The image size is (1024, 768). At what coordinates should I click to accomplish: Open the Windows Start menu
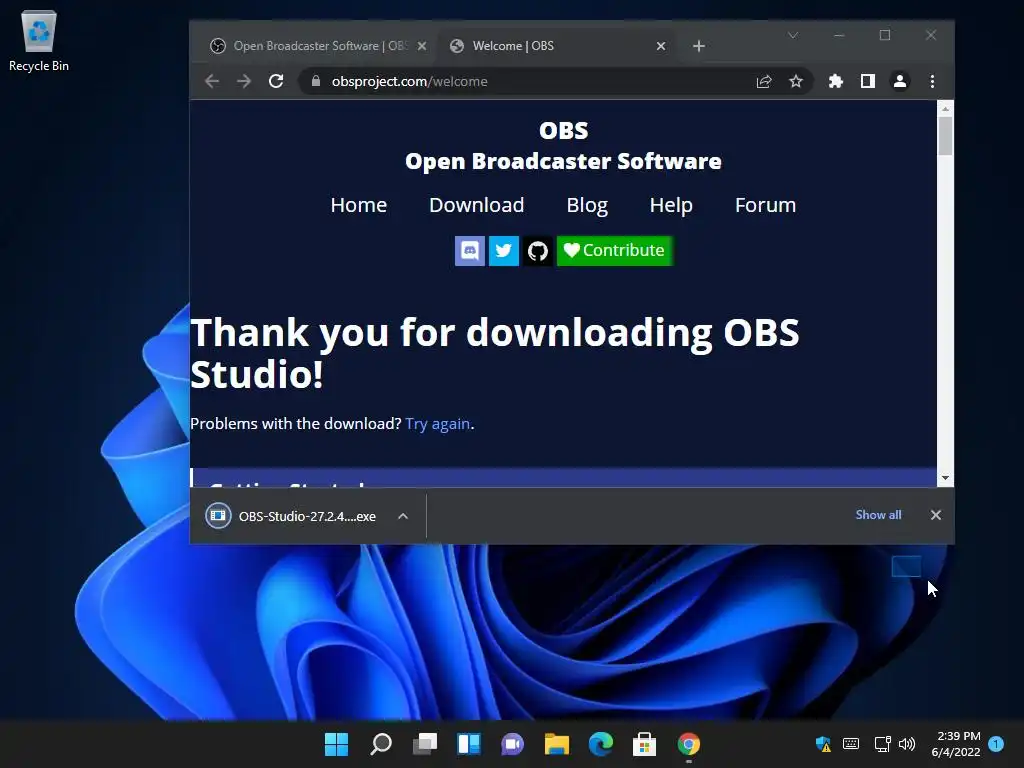tap(336, 744)
